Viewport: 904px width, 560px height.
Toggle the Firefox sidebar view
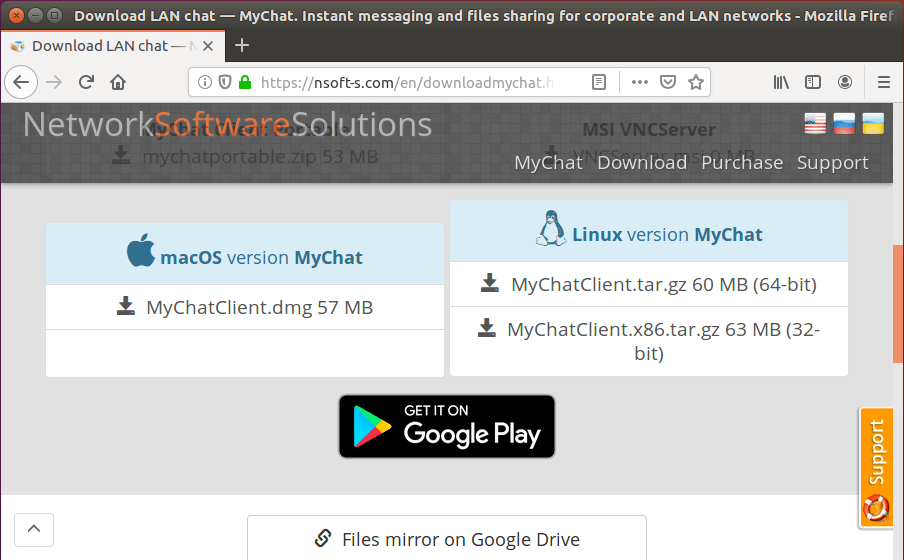coord(813,82)
